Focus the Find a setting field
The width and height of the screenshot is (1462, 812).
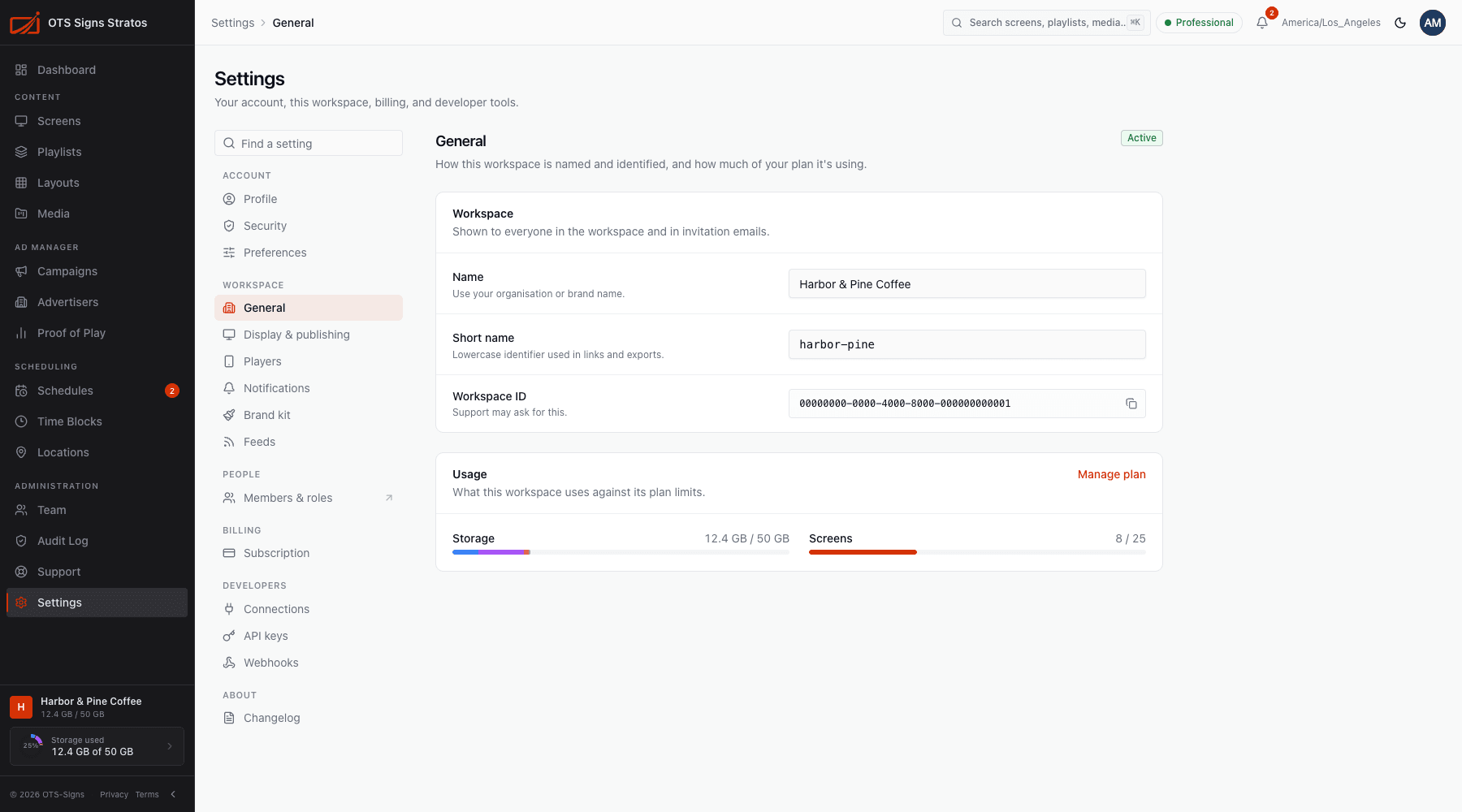click(x=309, y=143)
